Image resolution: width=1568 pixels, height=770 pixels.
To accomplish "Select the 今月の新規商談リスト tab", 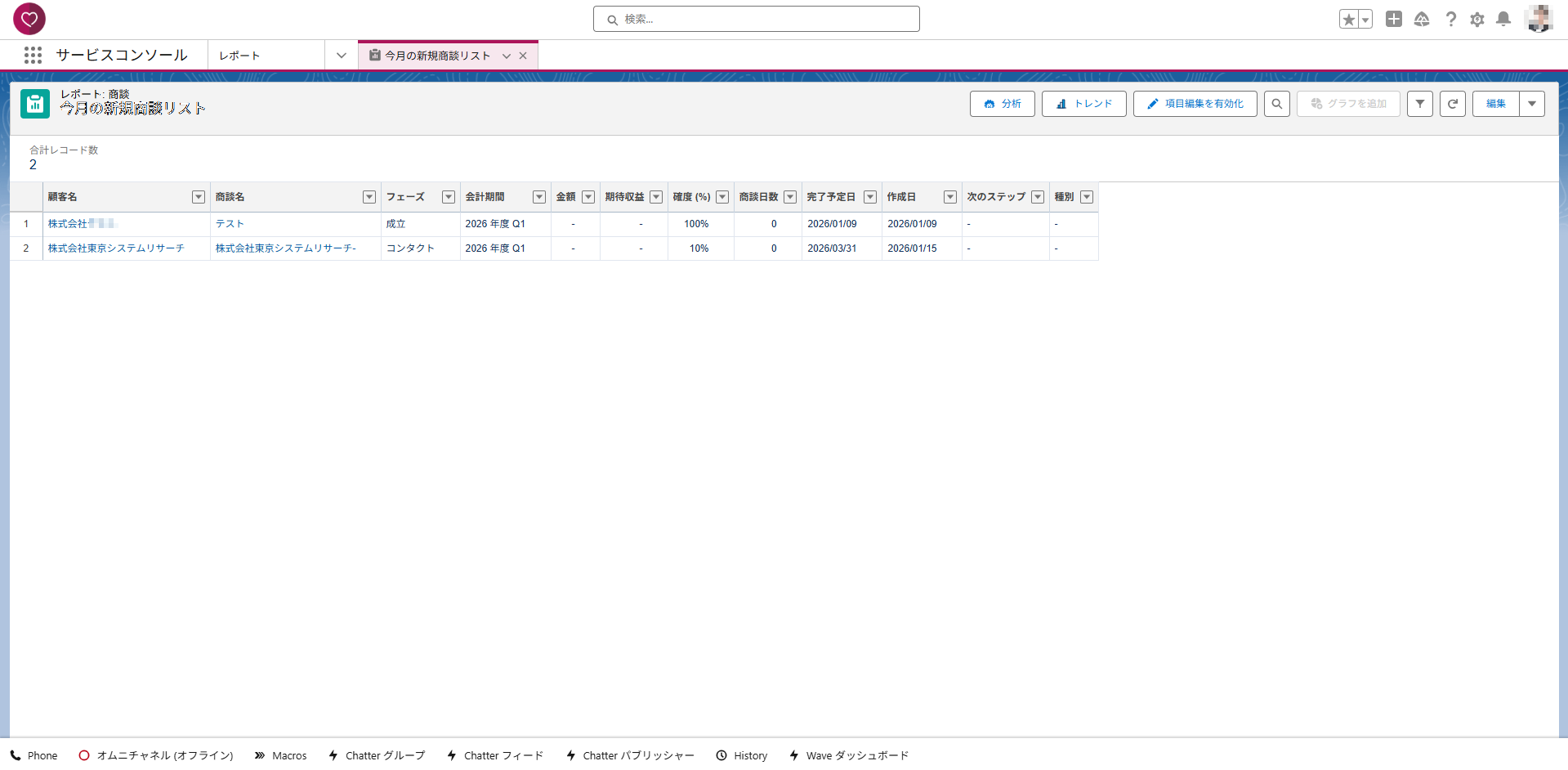I will (437, 56).
